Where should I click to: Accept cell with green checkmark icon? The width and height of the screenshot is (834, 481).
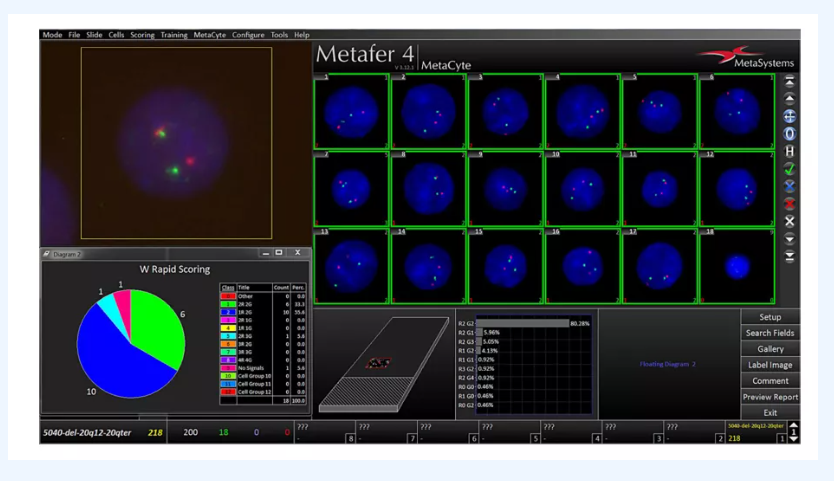[x=789, y=169]
